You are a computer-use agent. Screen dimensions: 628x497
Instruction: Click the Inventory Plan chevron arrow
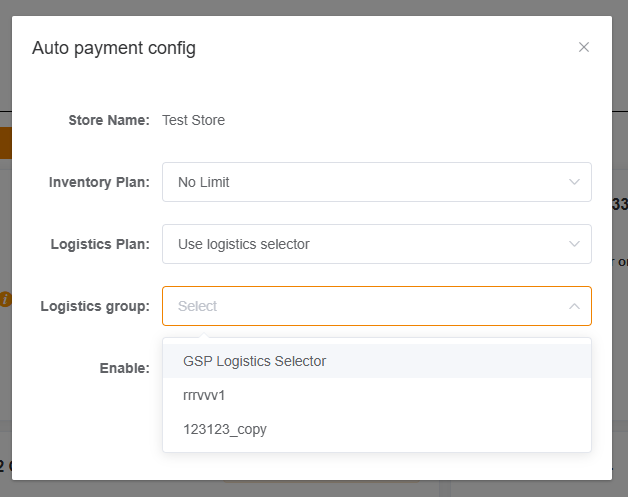574,182
